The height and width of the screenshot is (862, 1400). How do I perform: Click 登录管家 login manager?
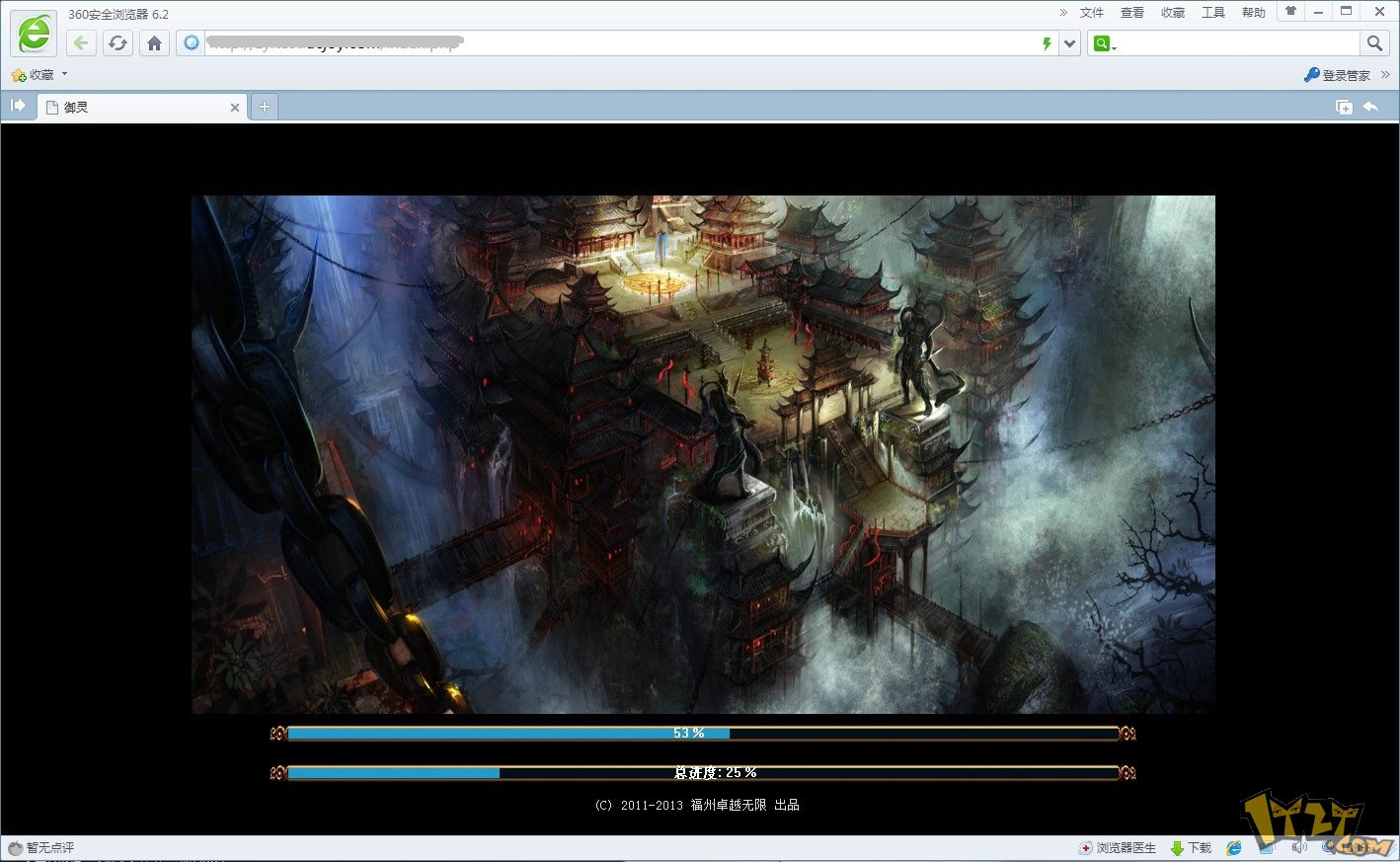click(x=1338, y=75)
